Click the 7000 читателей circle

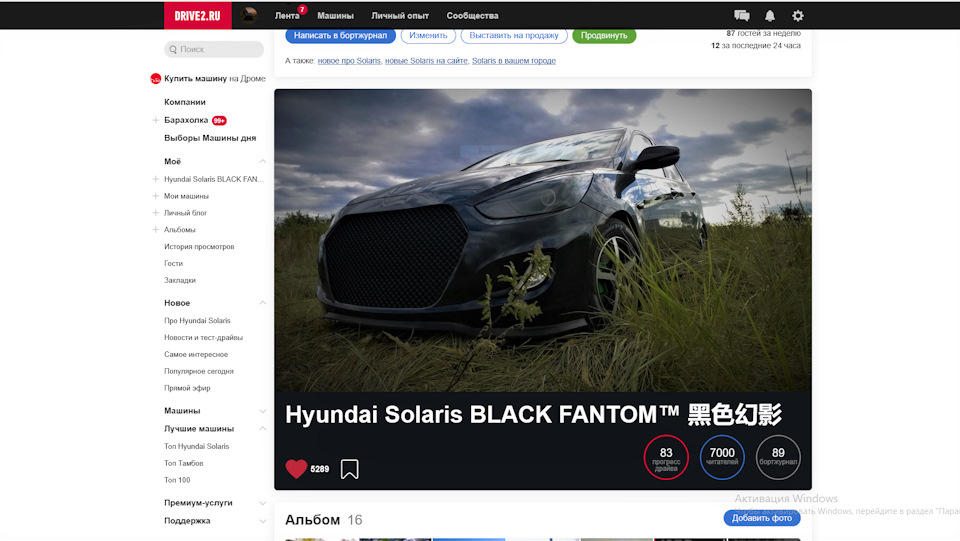coord(722,457)
